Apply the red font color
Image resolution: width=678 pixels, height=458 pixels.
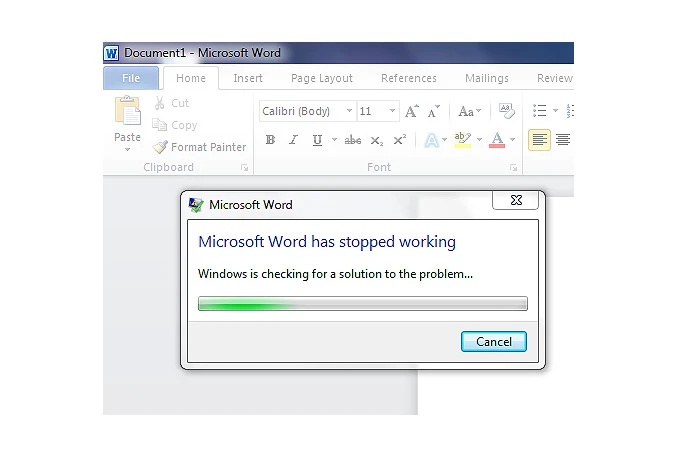497,140
